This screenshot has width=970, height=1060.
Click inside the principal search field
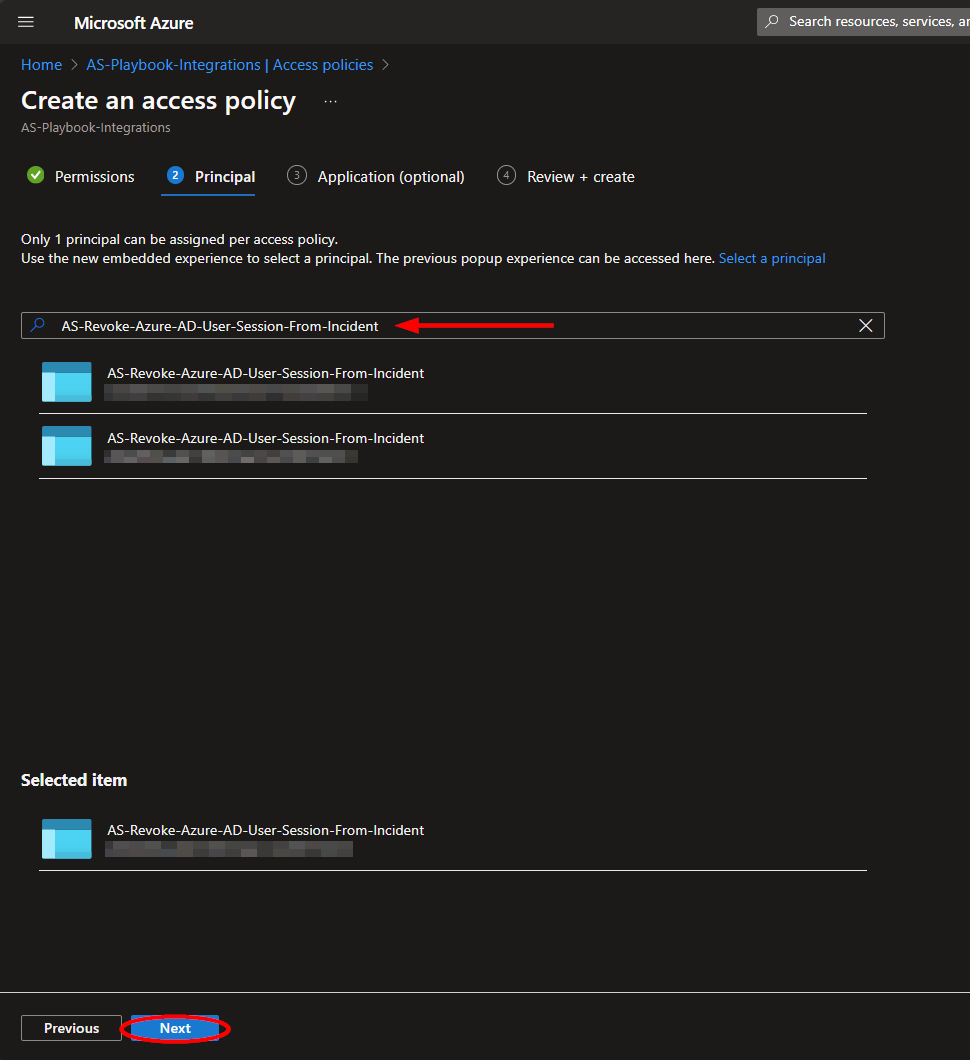click(453, 326)
